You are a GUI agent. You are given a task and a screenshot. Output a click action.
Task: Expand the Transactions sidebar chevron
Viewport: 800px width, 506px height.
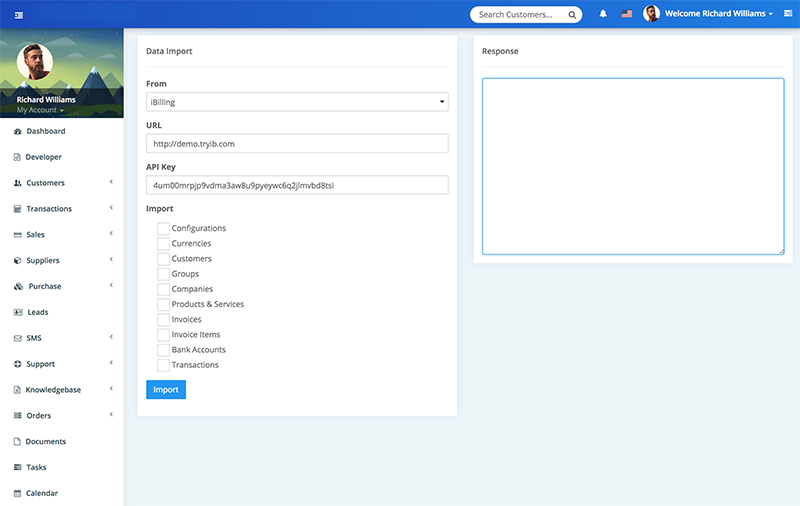tap(111, 208)
